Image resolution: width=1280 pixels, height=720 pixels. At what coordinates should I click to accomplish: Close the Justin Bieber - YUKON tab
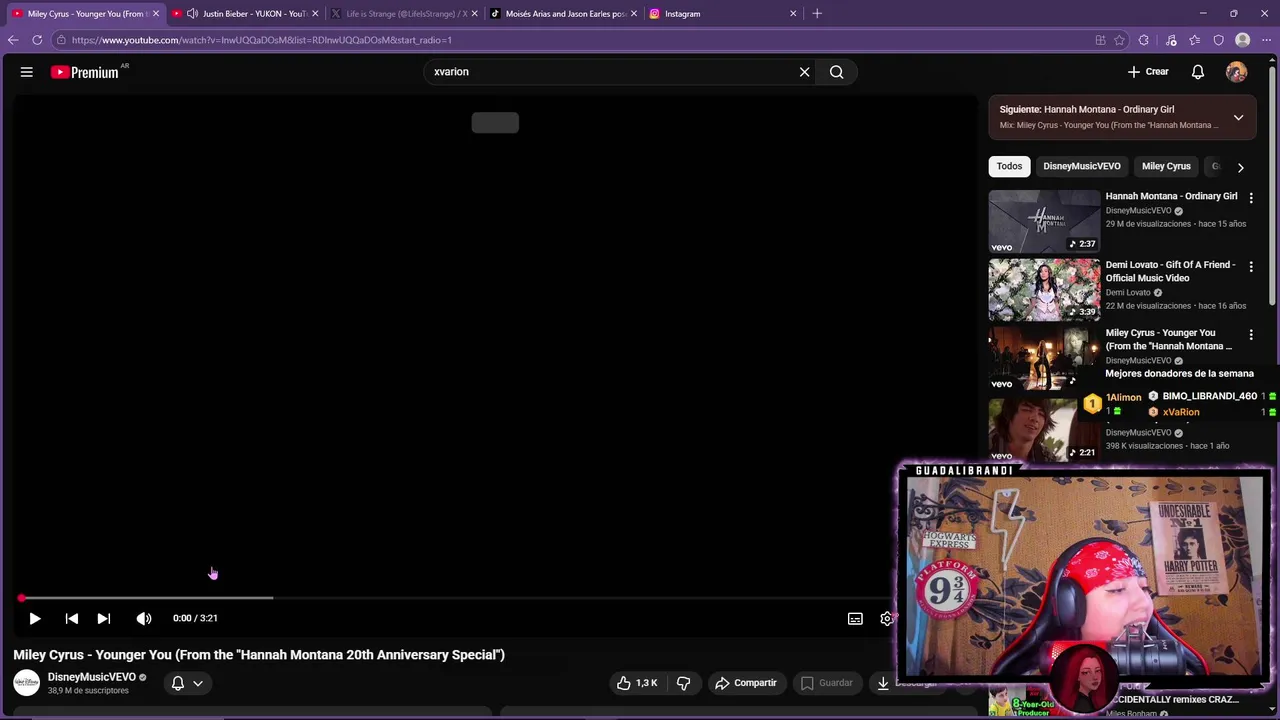point(315,14)
